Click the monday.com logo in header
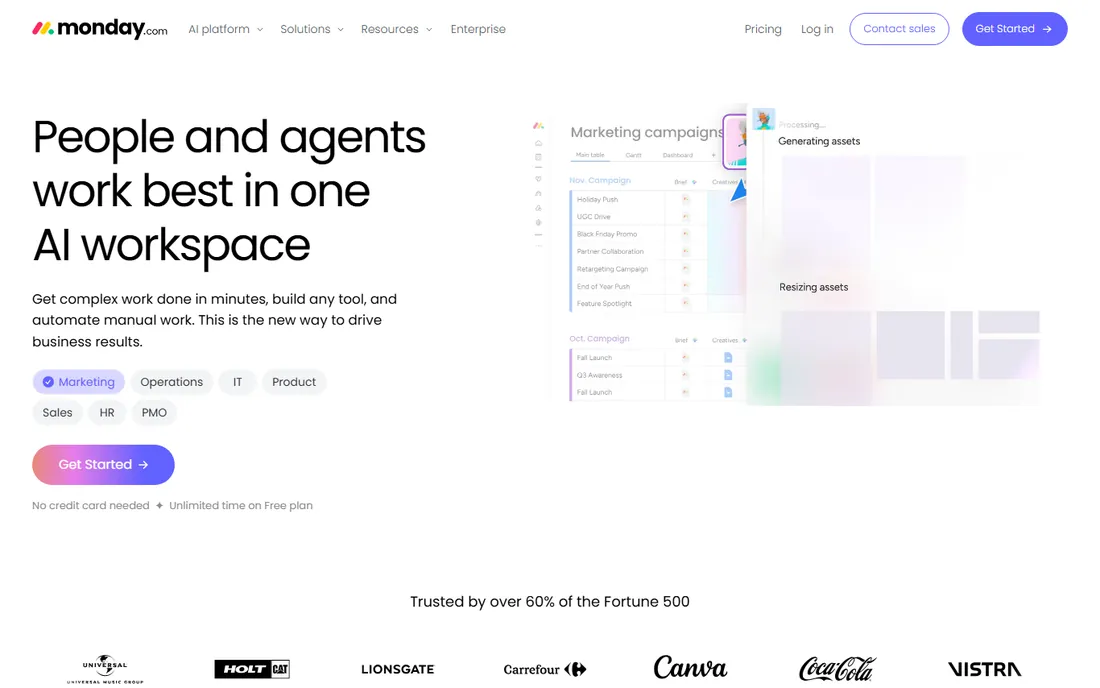The width and height of the screenshot is (1100, 688). (100, 29)
